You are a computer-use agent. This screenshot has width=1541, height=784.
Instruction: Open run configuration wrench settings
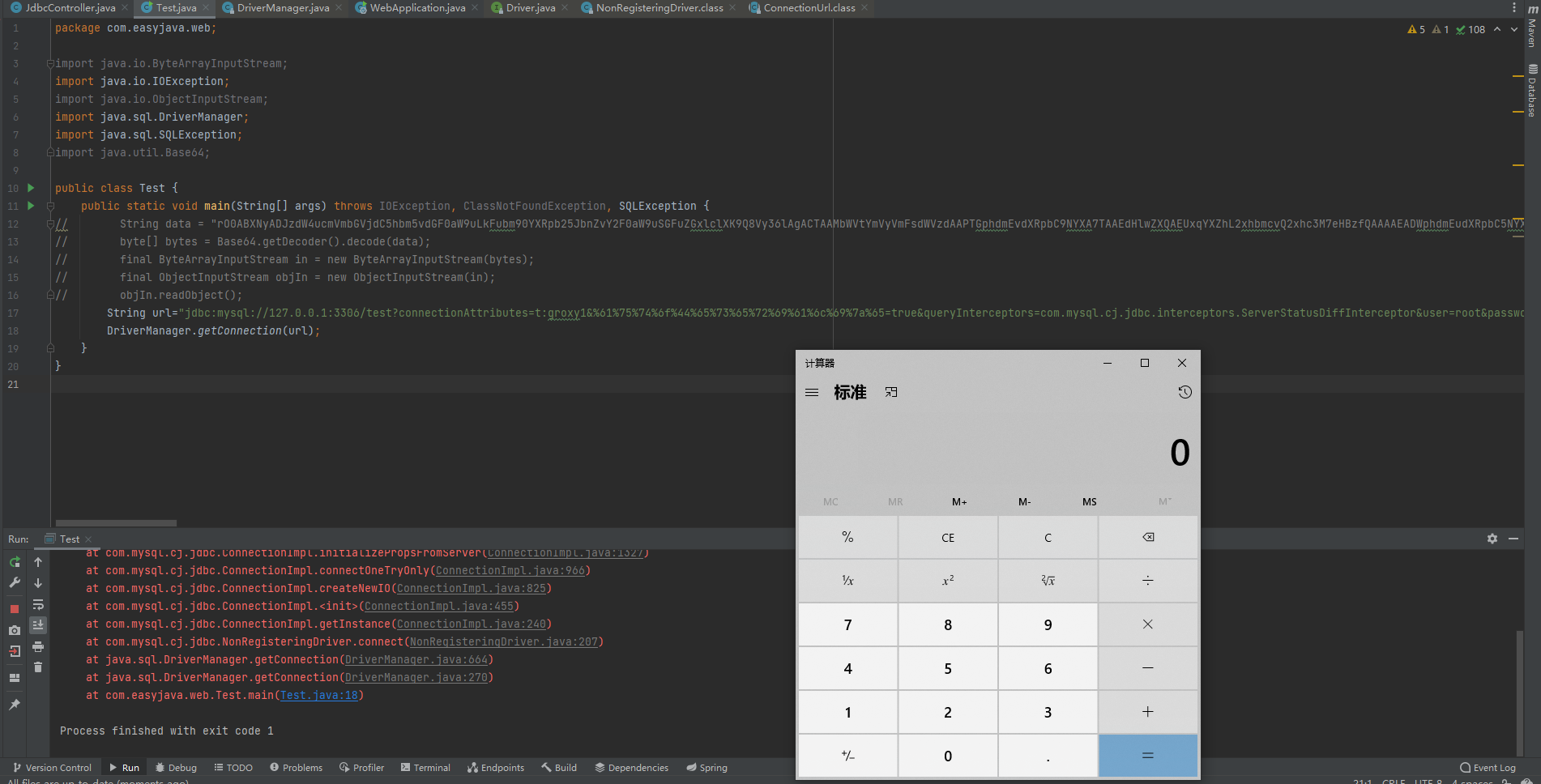pyautogui.click(x=15, y=582)
